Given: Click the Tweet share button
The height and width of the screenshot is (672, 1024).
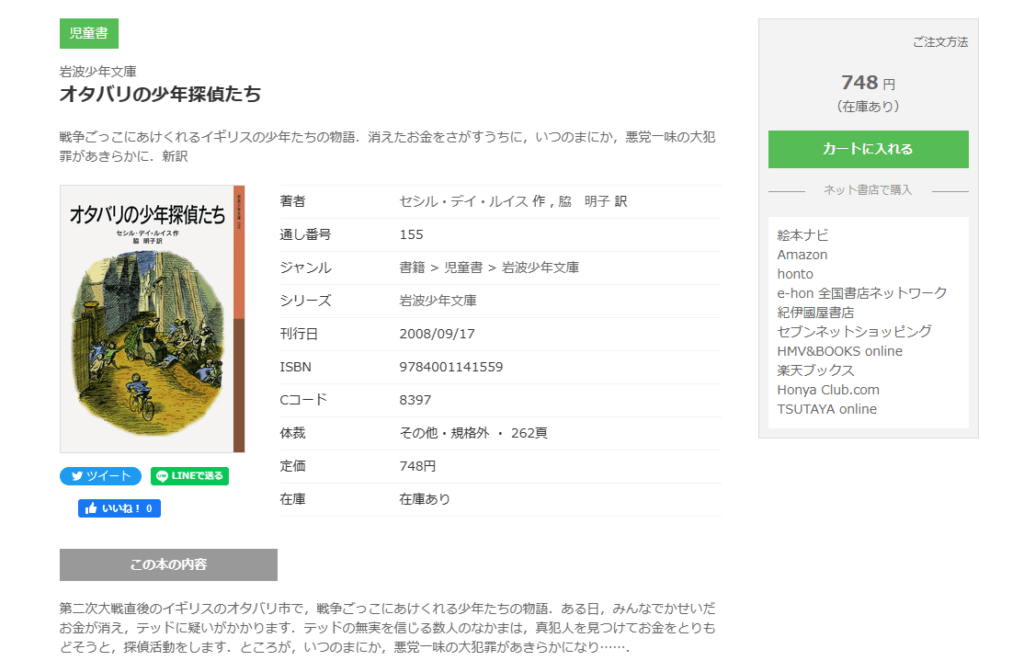Looking at the screenshot, I should click(x=100, y=476).
